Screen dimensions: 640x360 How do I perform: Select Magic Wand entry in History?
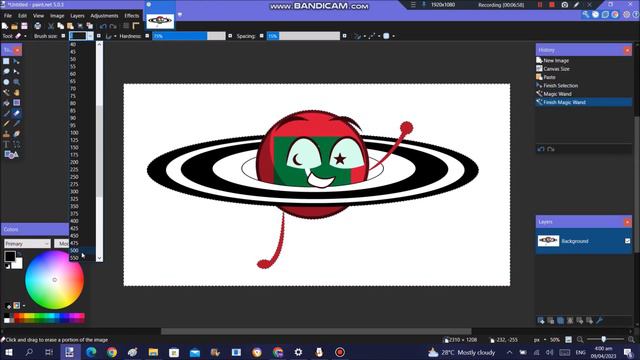click(x=557, y=94)
